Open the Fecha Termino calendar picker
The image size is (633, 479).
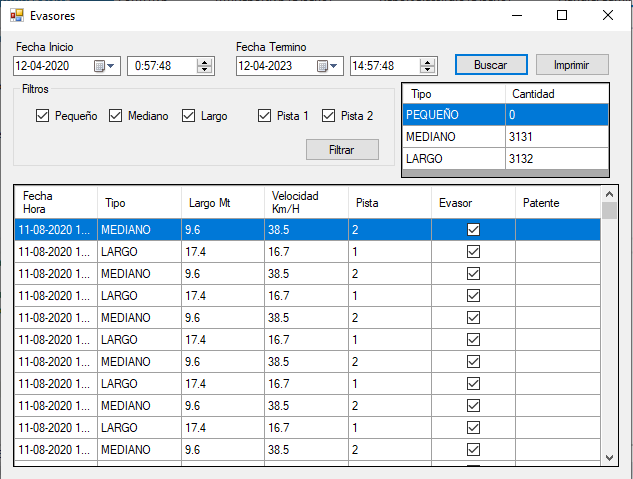328,66
